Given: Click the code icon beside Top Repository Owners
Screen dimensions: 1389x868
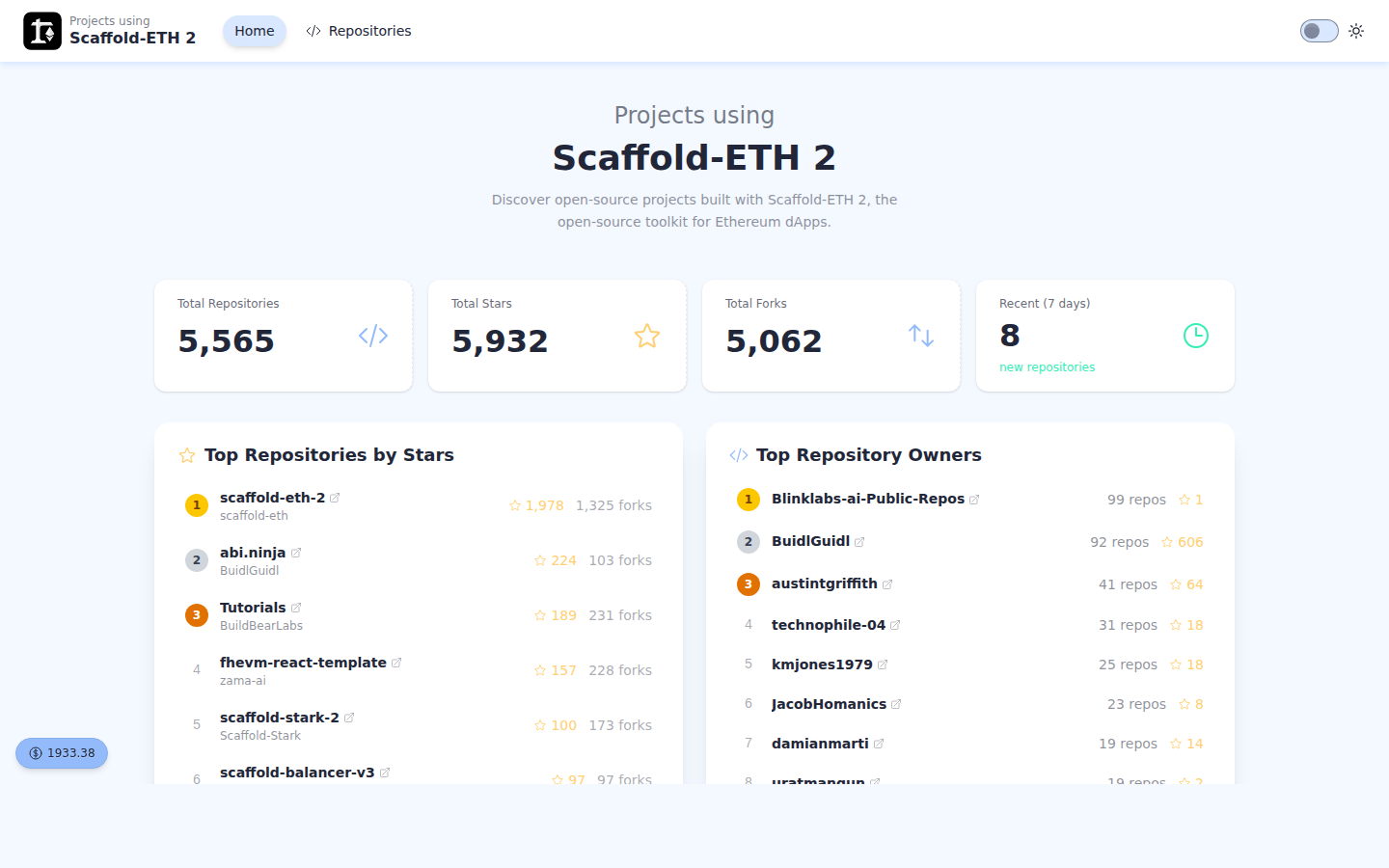Looking at the screenshot, I should point(739,455).
